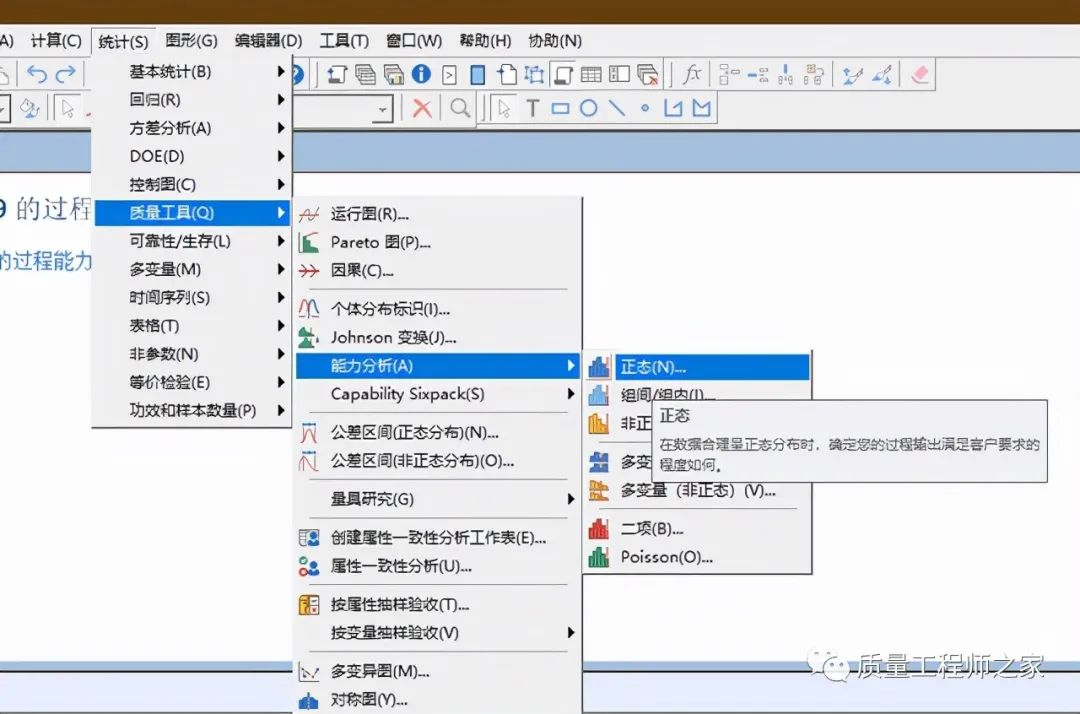The width and height of the screenshot is (1080, 714).
Task: Click the pink eraser toolbar icon
Action: click(x=920, y=74)
